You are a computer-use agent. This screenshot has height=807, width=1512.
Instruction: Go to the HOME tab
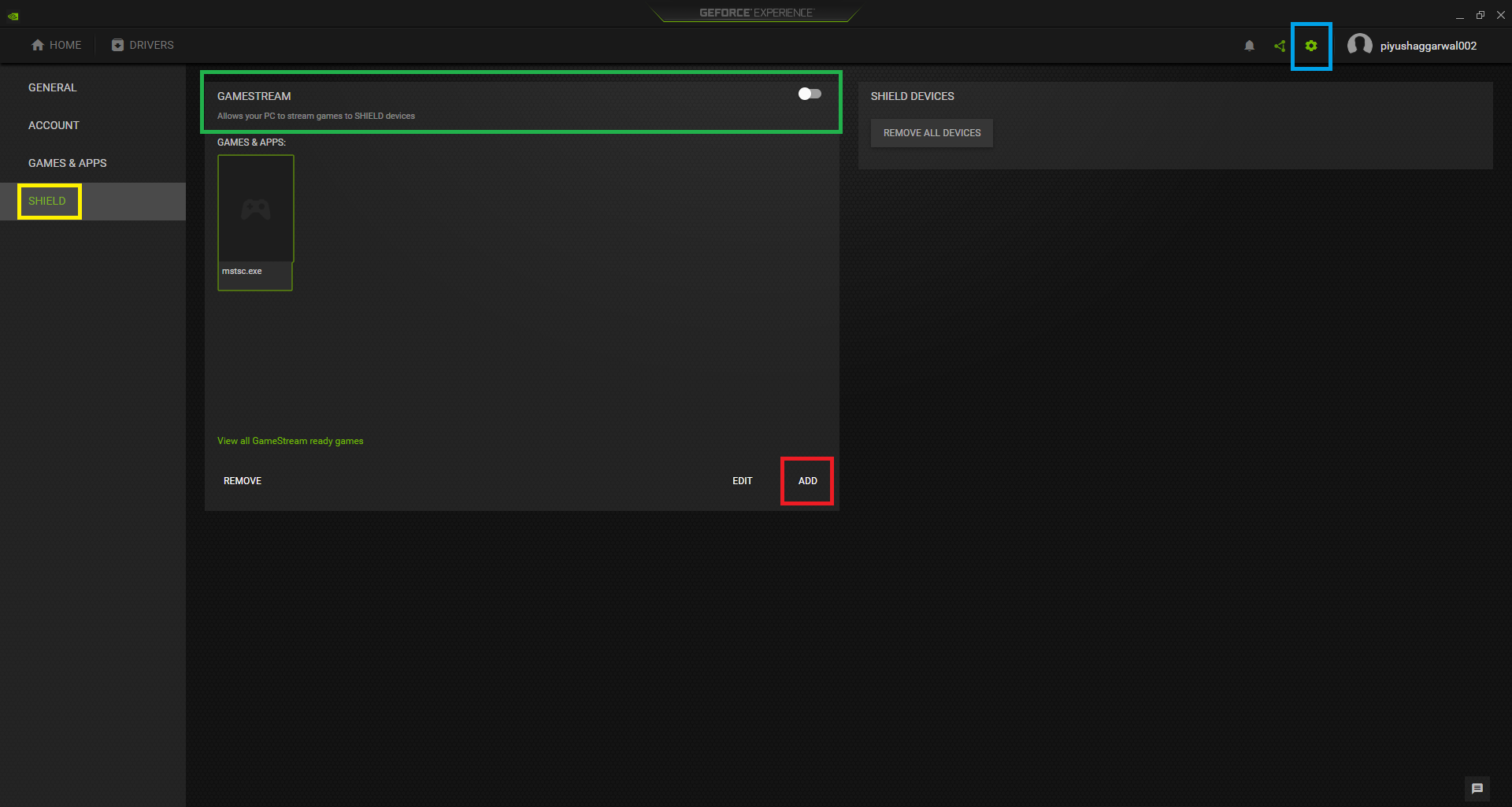pos(57,45)
